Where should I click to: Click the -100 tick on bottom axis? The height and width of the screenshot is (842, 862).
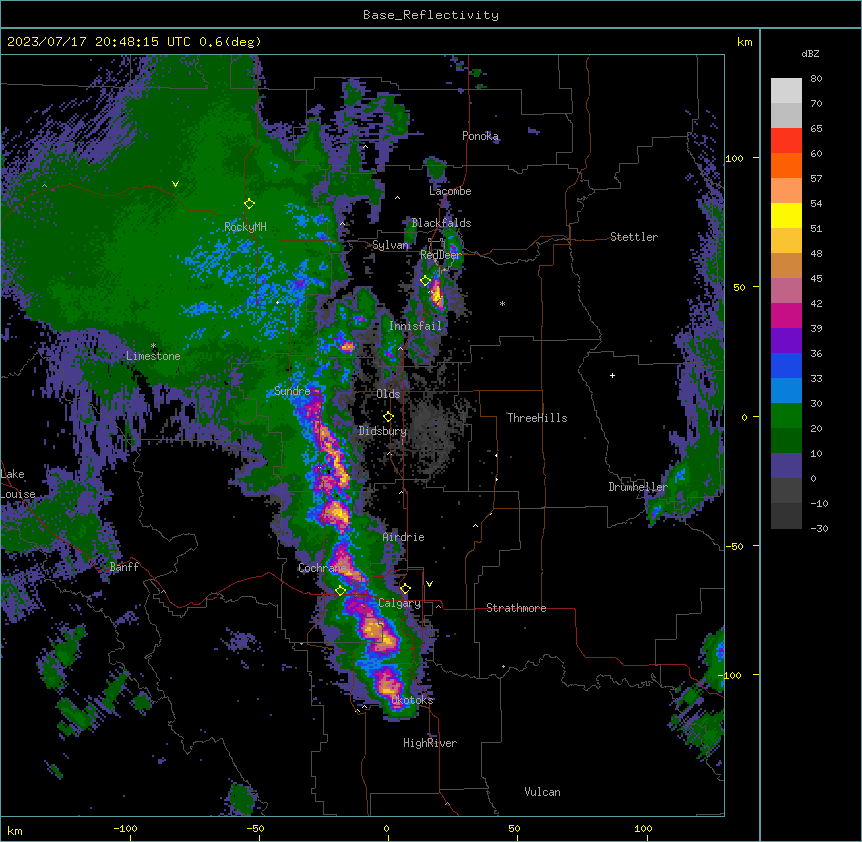click(125, 828)
